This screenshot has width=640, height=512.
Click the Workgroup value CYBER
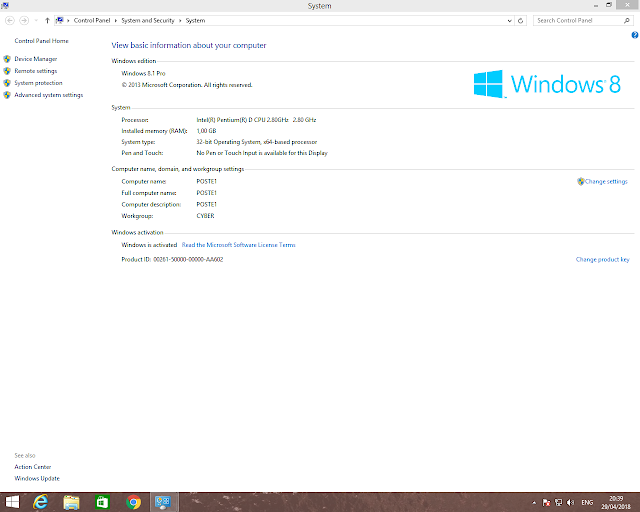205,216
